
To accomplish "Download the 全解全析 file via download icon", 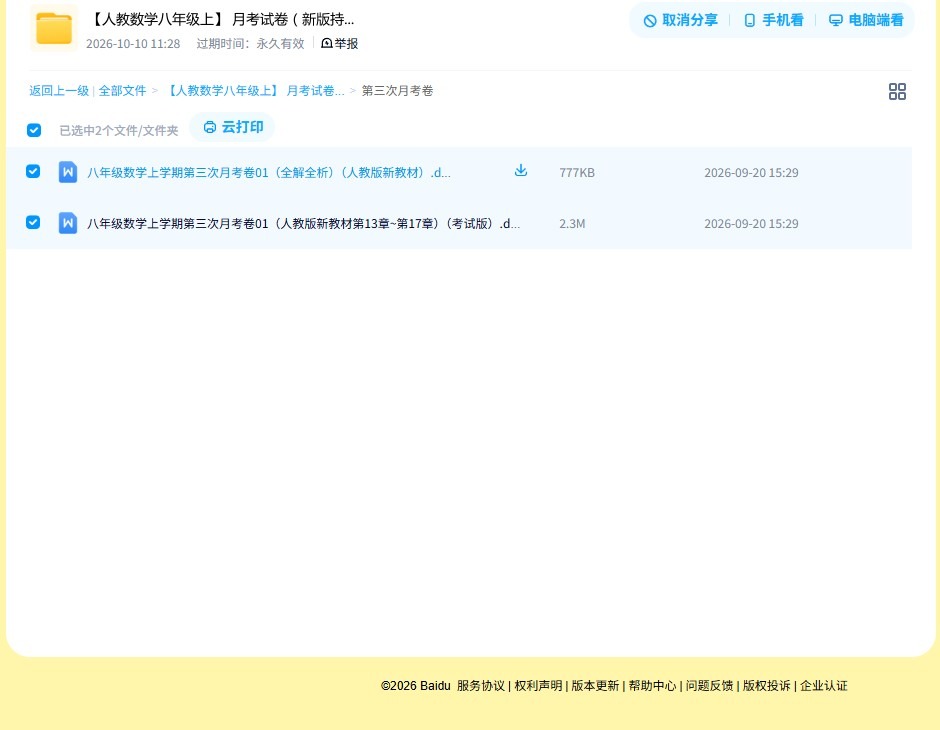I will coord(521,170).
